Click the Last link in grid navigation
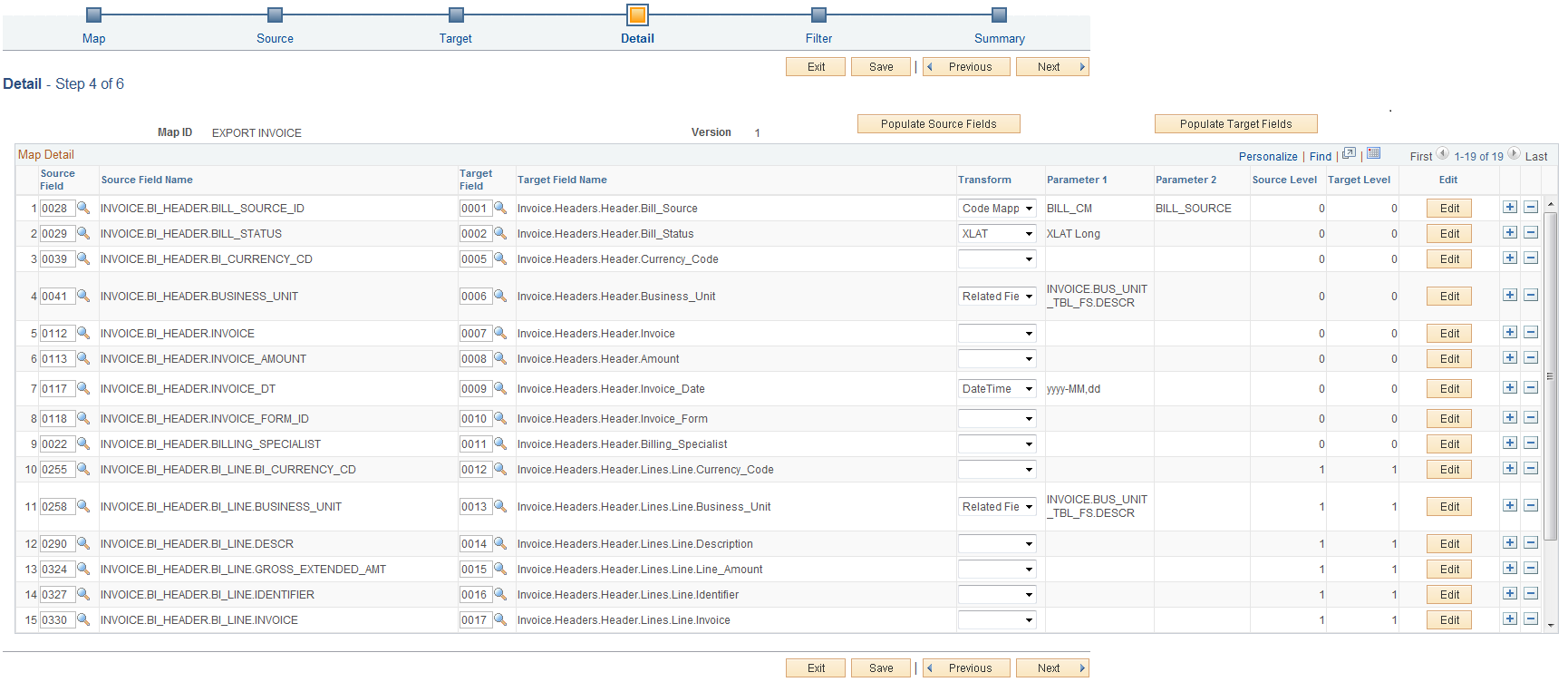Image resolution: width=1568 pixels, height=682 pixels. pyautogui.click(x=1536, y=156)
